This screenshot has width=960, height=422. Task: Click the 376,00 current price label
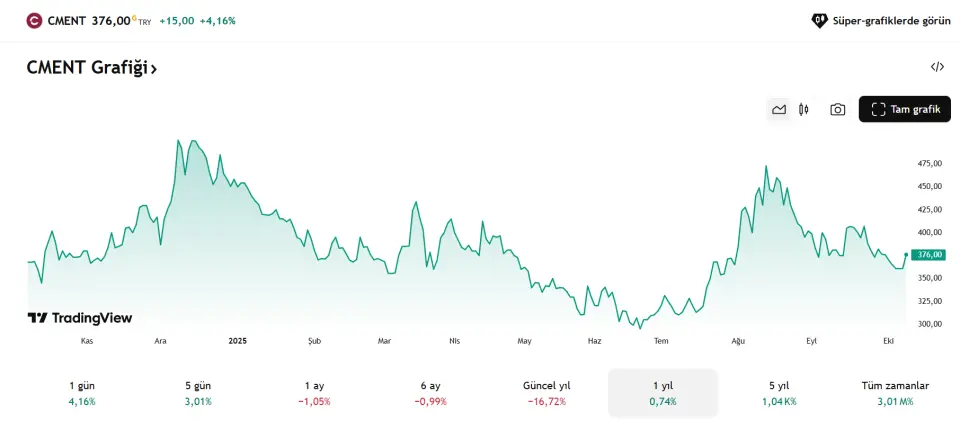(x=930, y=255)
